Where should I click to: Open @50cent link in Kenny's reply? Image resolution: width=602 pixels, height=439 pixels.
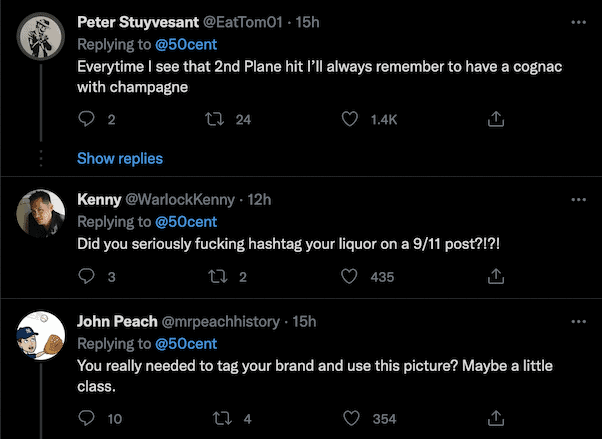pos(186,222)
